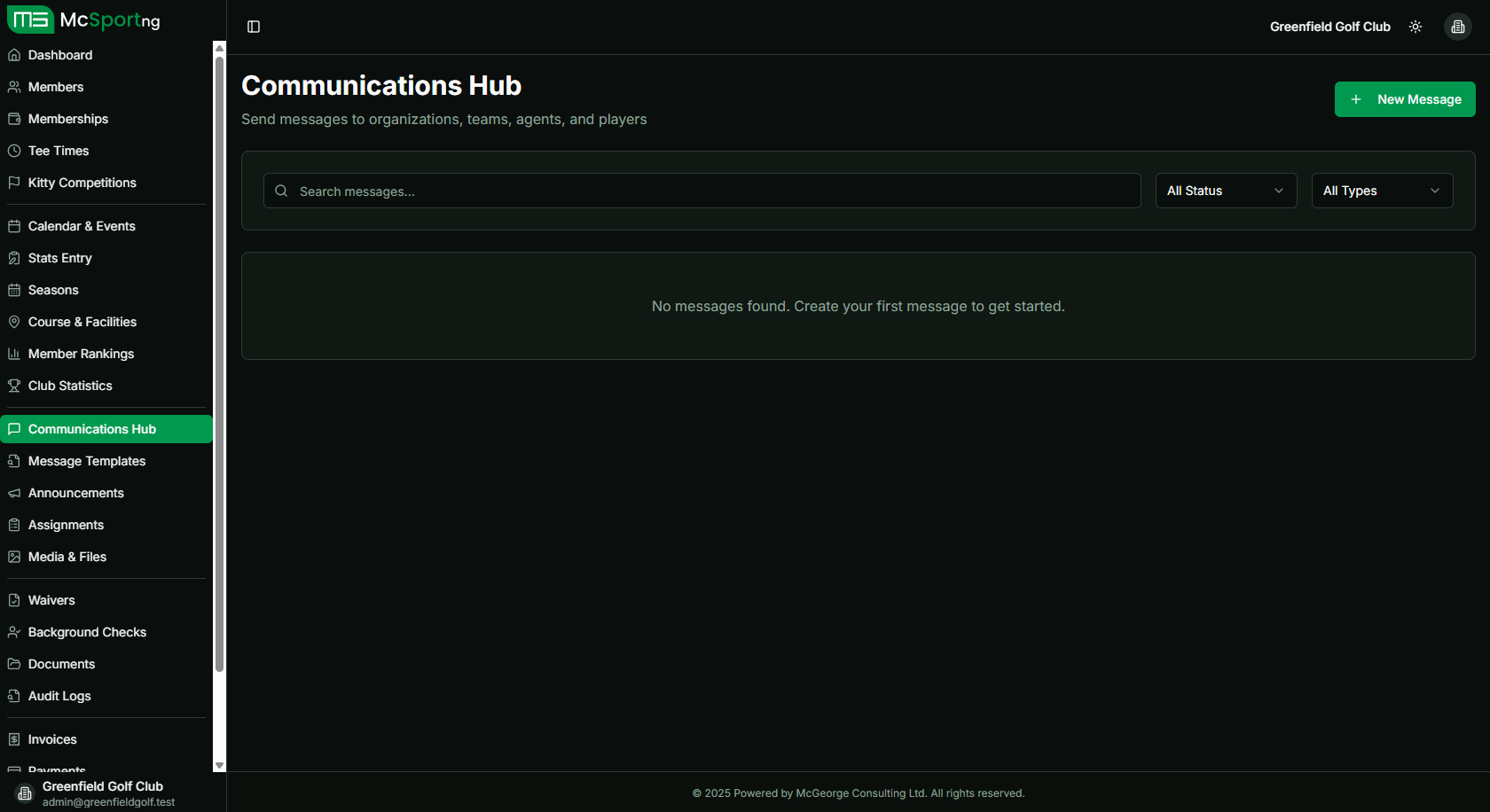This screenshot has width=1490, height=812.
Task: Click inside the Search messages field
Action: click(701, 191)
